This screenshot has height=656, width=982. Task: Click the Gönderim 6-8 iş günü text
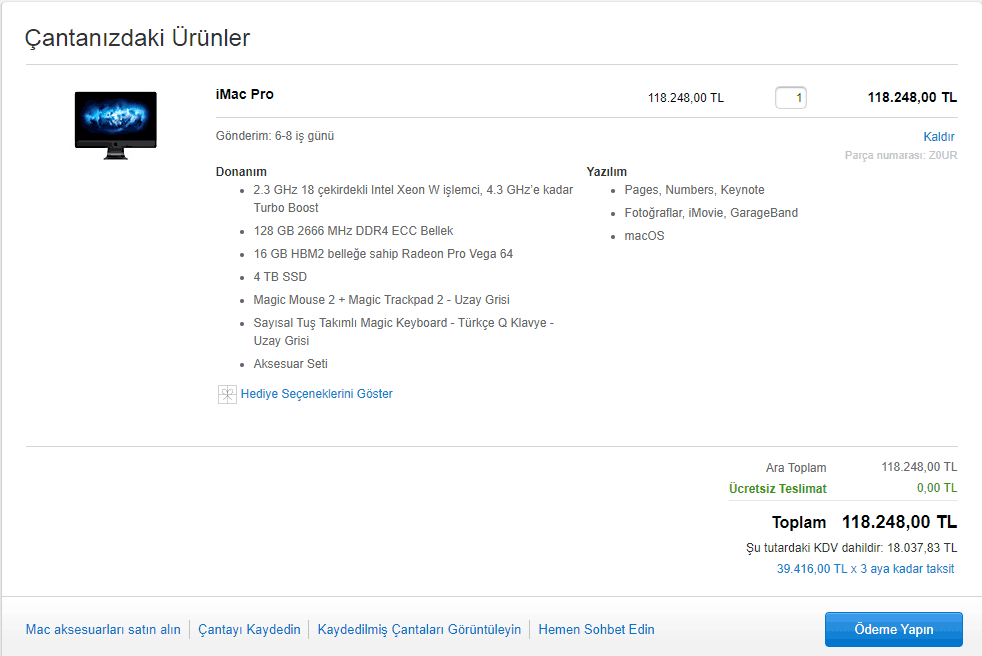pyautogui.click(x=275, y=136)
